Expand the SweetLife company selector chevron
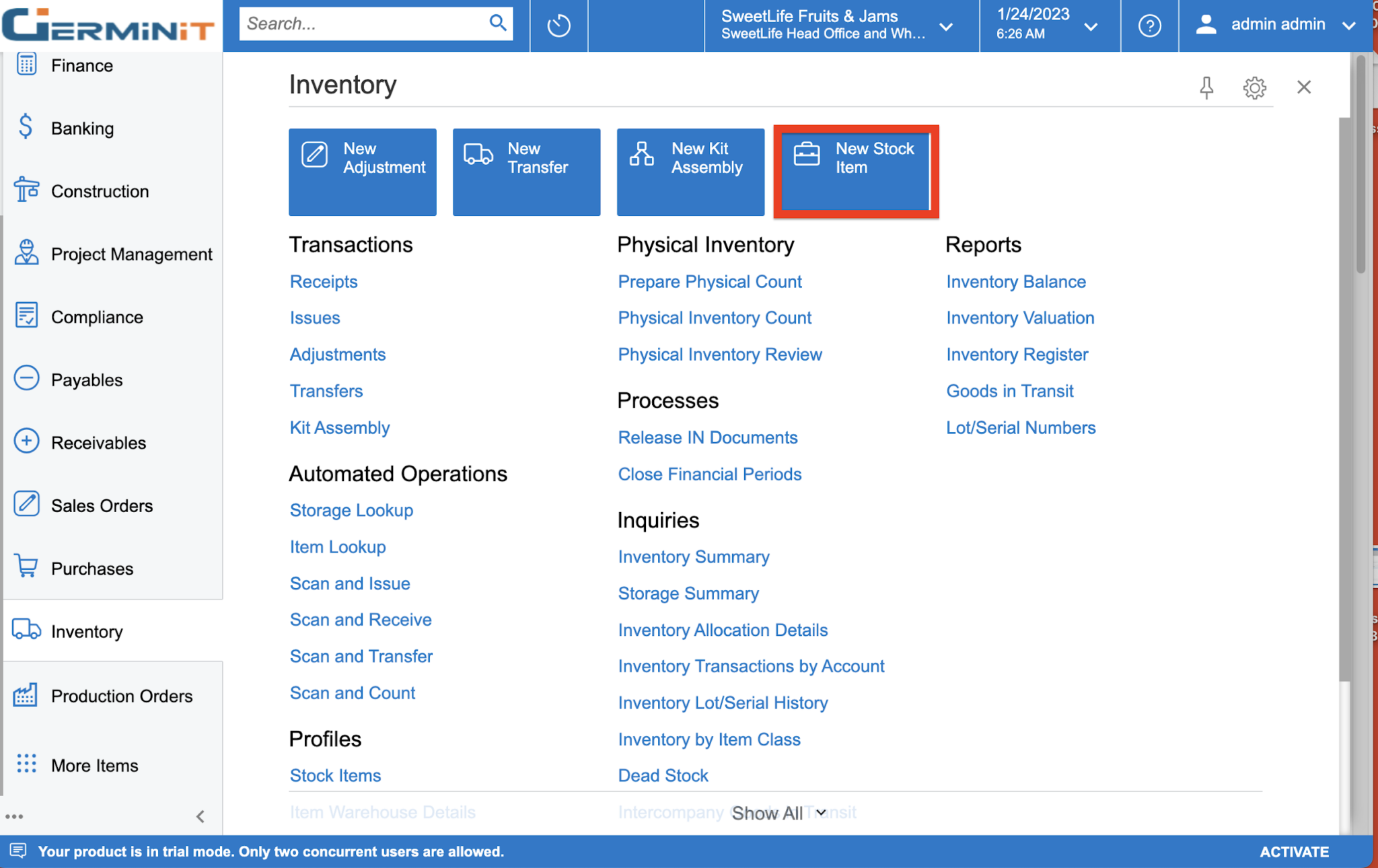Image resolution: width=1378 pixels, height=868 pixels. tap(946, 27)
